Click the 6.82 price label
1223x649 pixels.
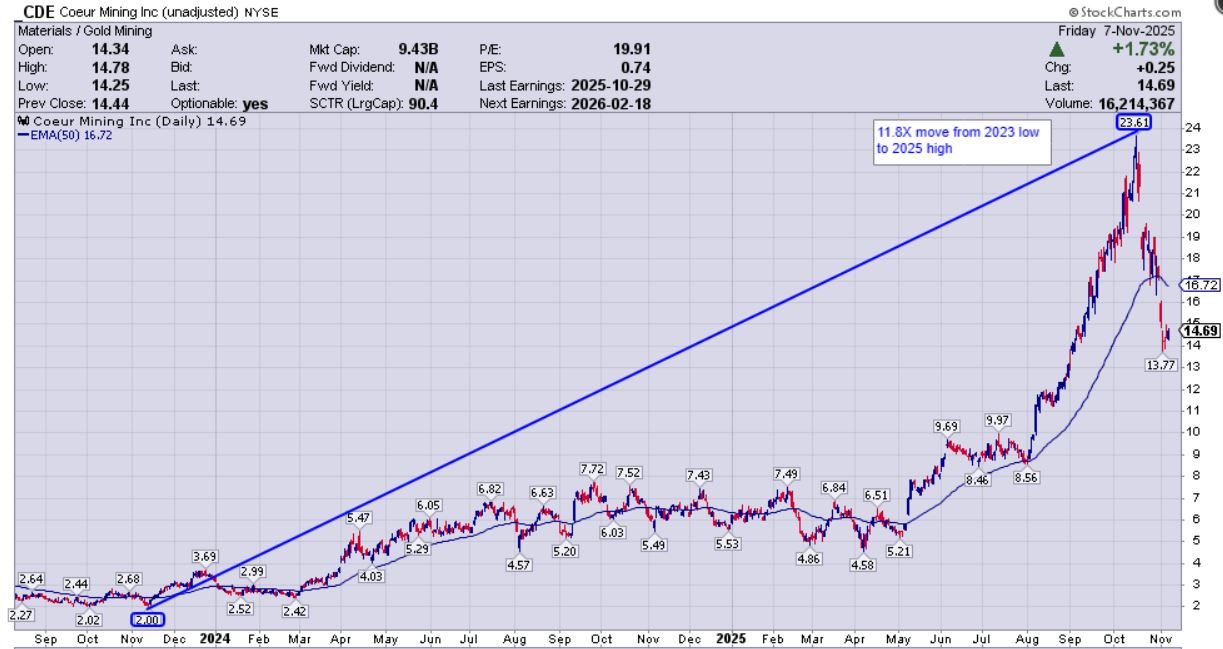(490, 489)
